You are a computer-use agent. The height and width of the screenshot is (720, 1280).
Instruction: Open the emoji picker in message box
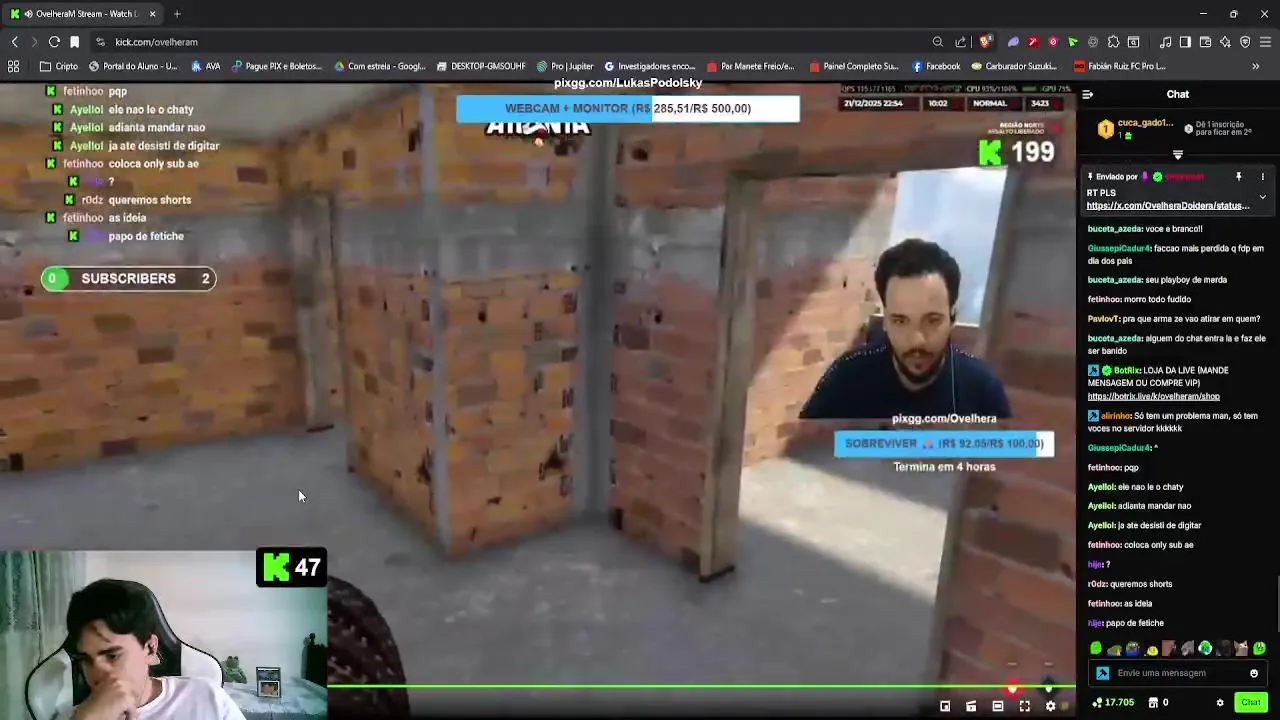point(1254,673)
